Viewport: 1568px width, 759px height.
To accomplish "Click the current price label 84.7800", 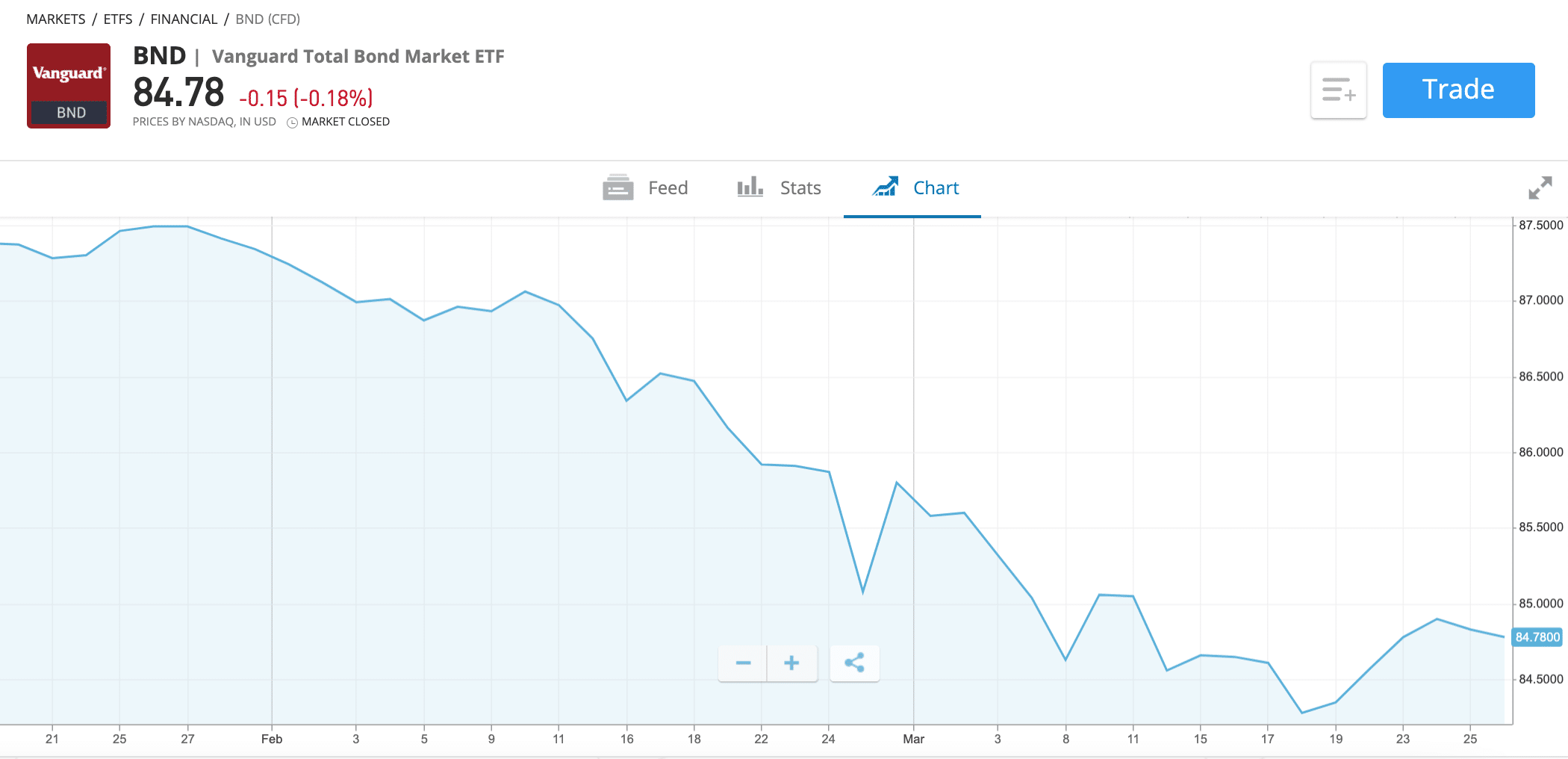I will 1537,637.
